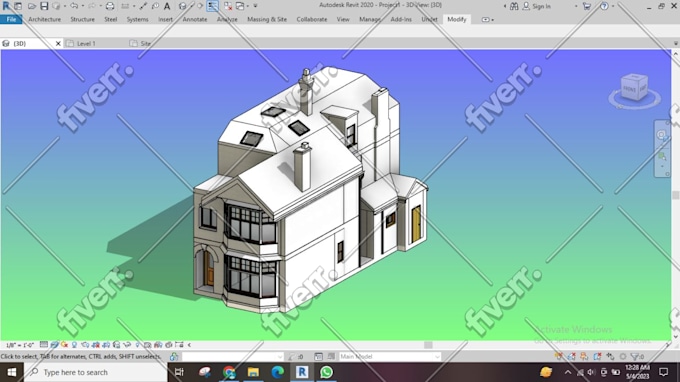This screenshot has width=680, height=382.
Task: Toggle Select Elements by Face icon
Action: tap(597, 356)
